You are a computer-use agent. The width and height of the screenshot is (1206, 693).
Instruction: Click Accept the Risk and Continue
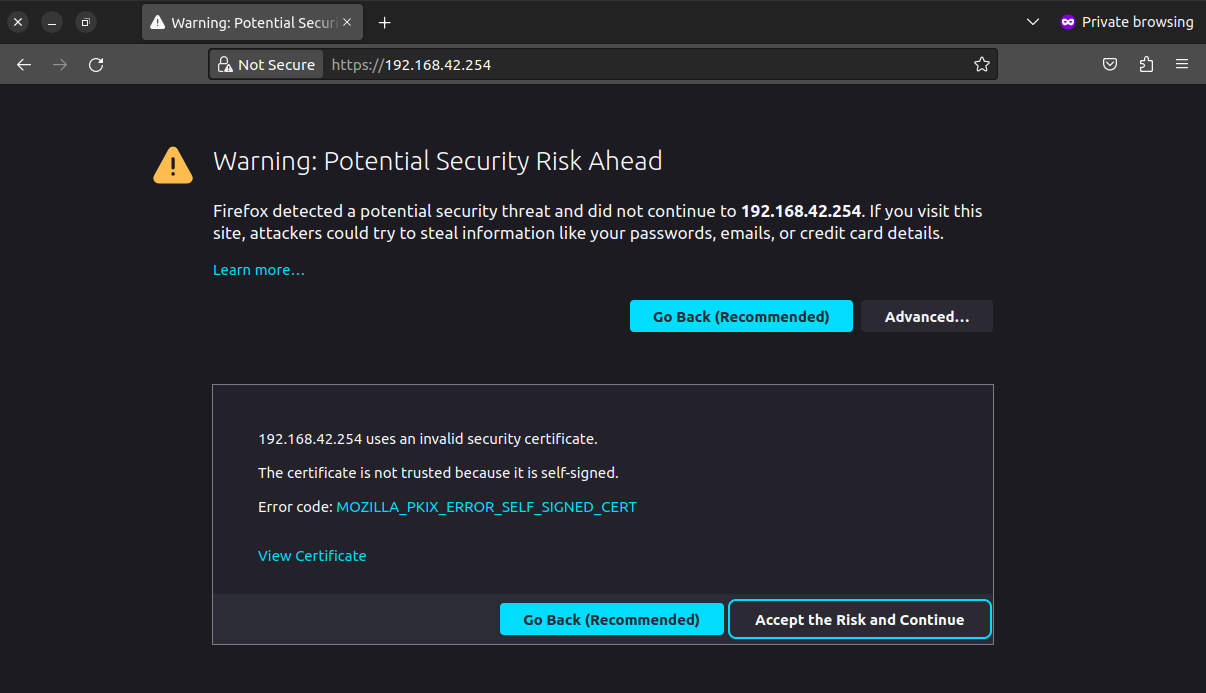click(x=860, y=619)
